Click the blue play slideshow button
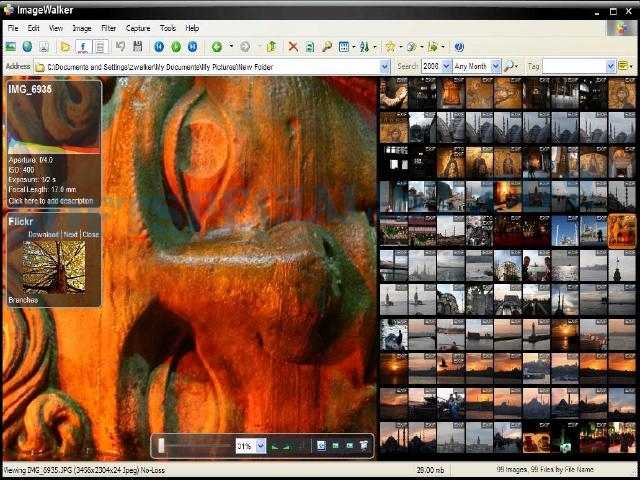The image size is (640, 480). 176,47
